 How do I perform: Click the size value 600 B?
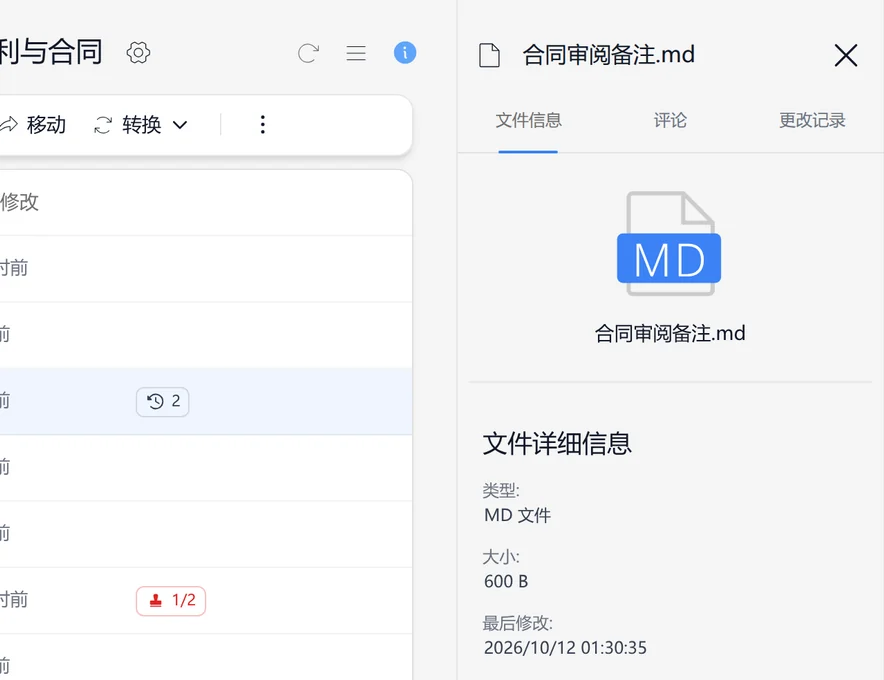(x=506, y=581)
